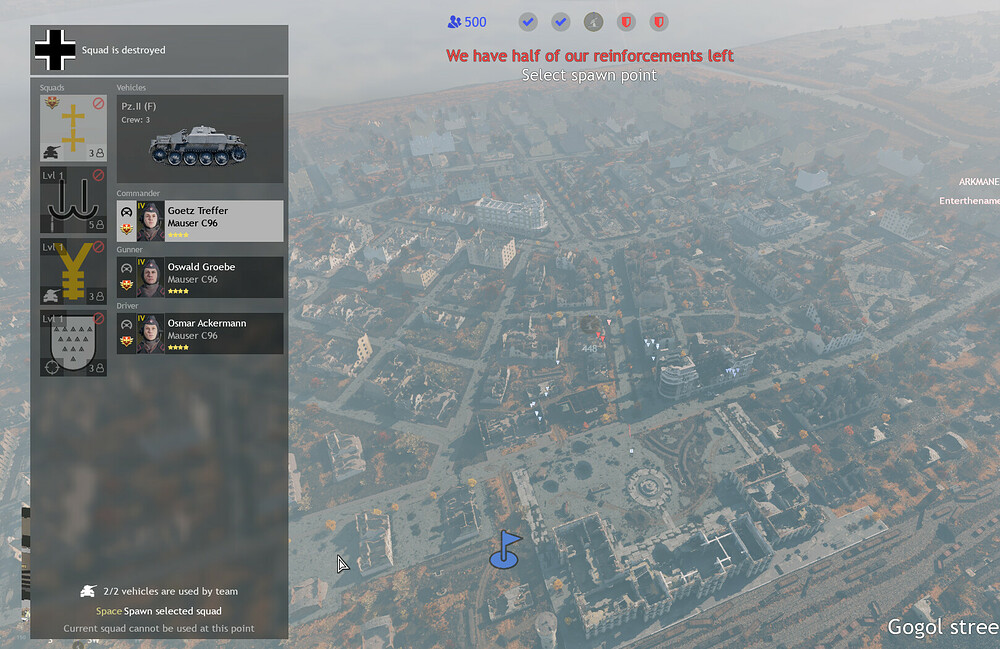Click the gray contested capture point icon
1000x649 pixels.
[593, 22]
